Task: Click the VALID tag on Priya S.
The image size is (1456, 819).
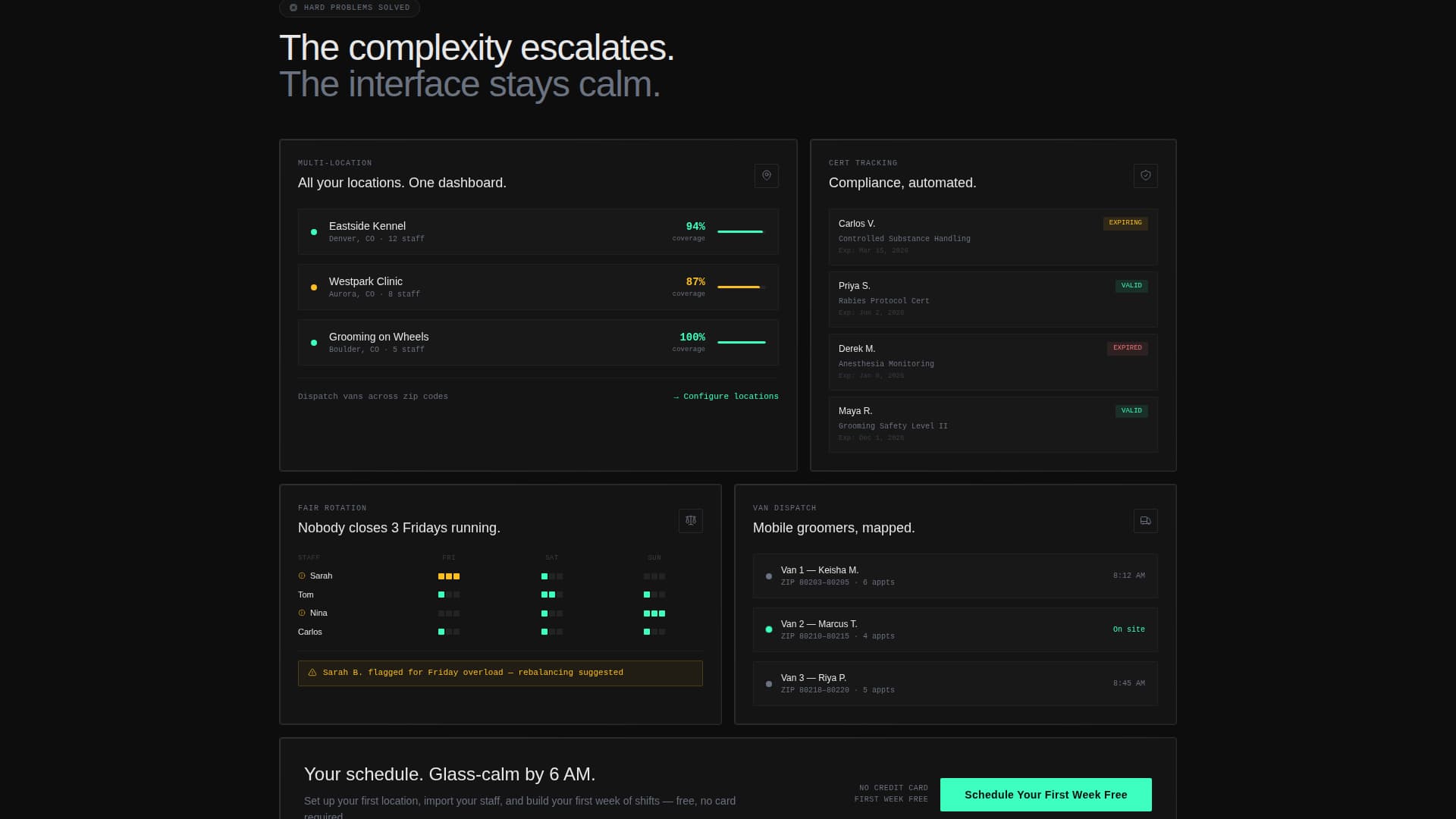Action: 1131,286
